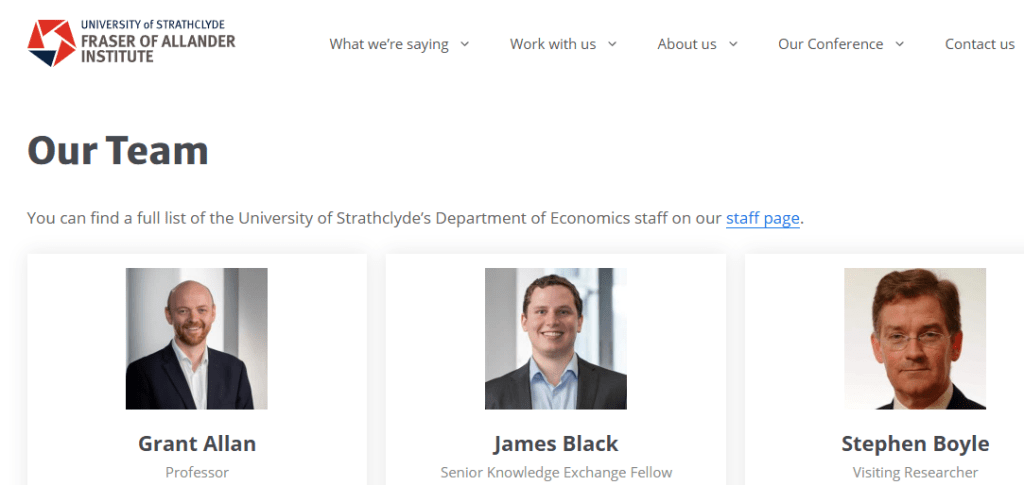Click the "Senior Knowledge Exchange Fellow" job title
The image size is (1024, 485).
[556, 472]
